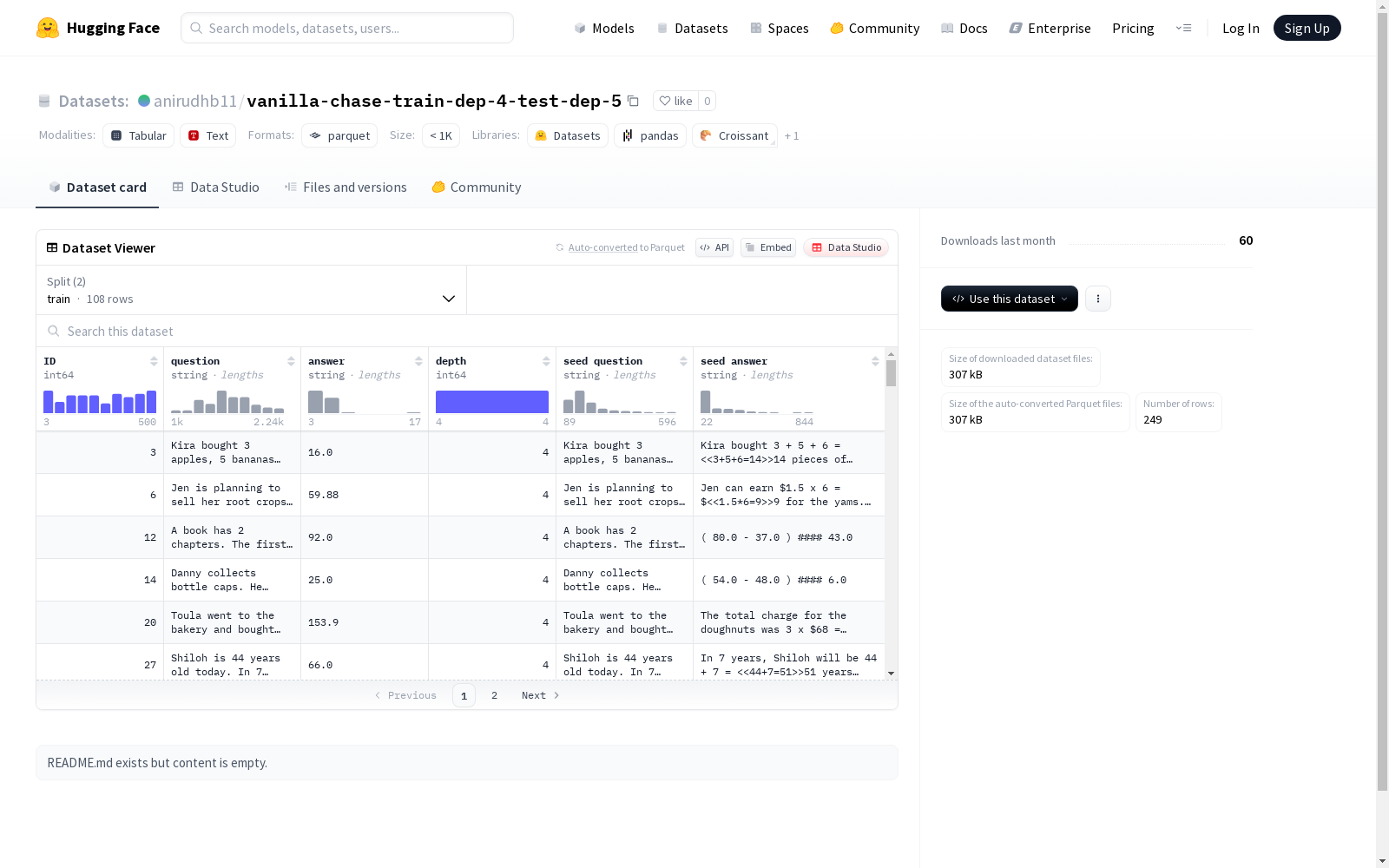Viewport: 1389px width, 868px height.
Task: Focus the global search models field
Action: point(347,28)
